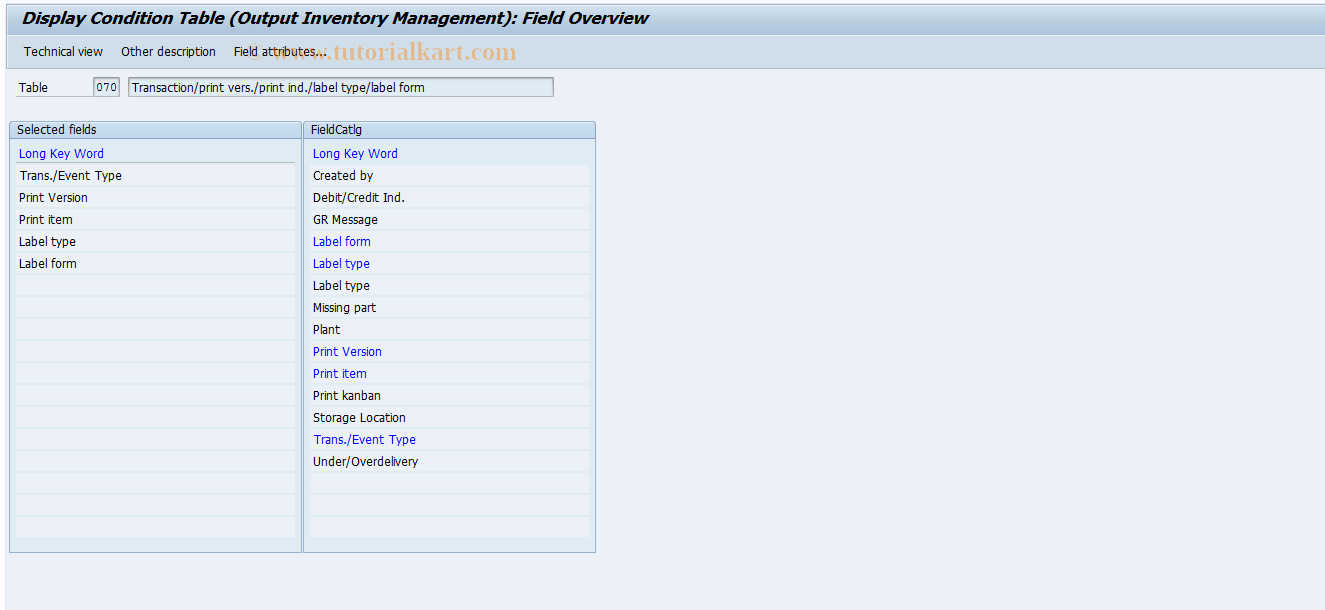Select Print item in Selected fields

(45, 219)
